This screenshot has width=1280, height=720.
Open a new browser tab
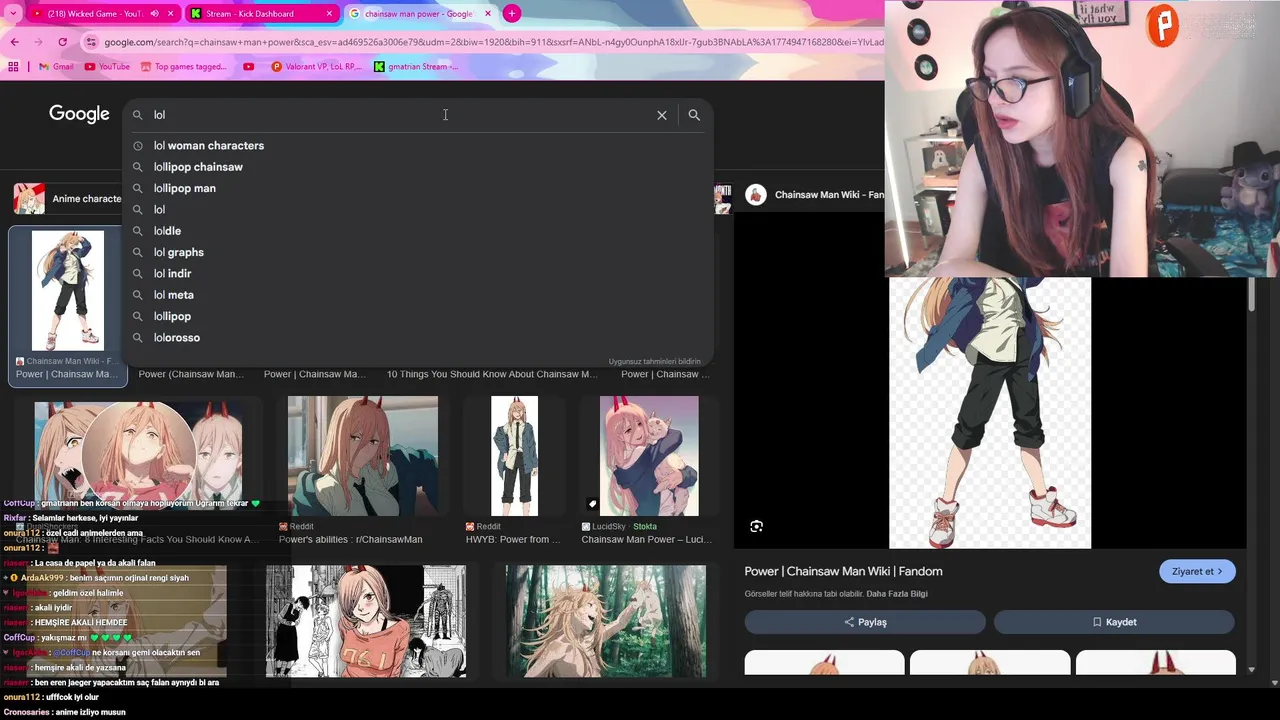point(512,14)
